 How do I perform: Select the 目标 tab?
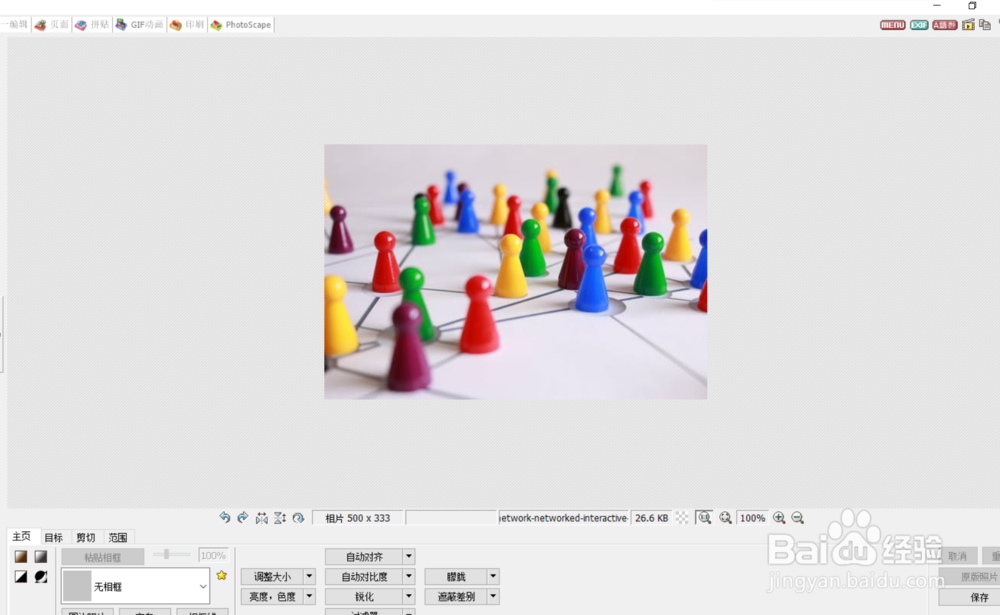54,537
